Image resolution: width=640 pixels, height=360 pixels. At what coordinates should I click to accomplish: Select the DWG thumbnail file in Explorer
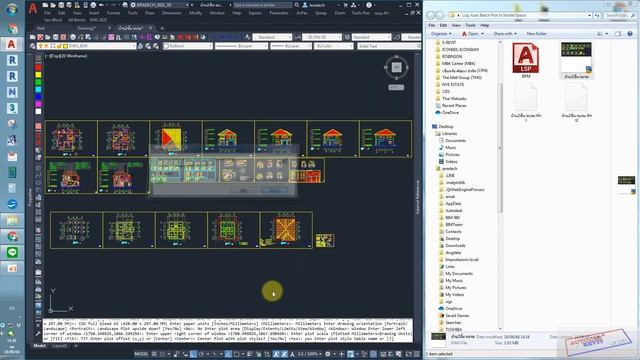[x=576, y=60]
